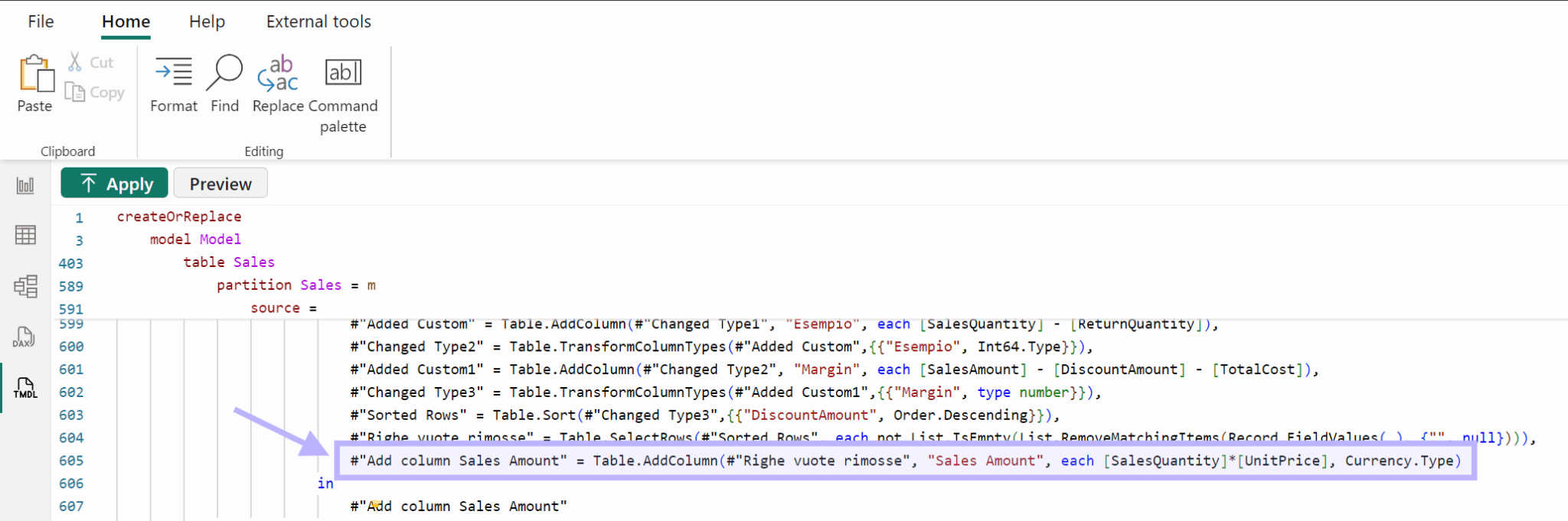Screen dimensions: 1568x521
Task: Open the Replace tool icon
Action: [278, 73]
